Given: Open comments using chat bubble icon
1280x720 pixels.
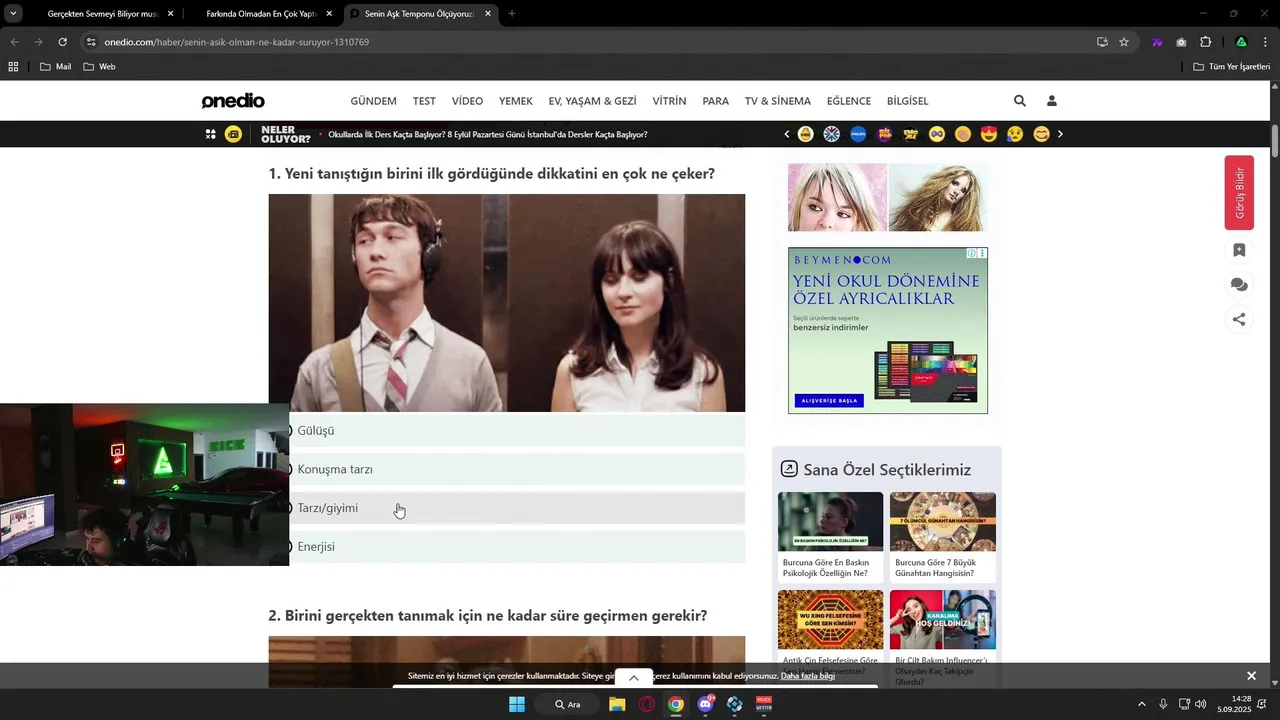Looking at the screenshot, I should tap(1239, 285).
